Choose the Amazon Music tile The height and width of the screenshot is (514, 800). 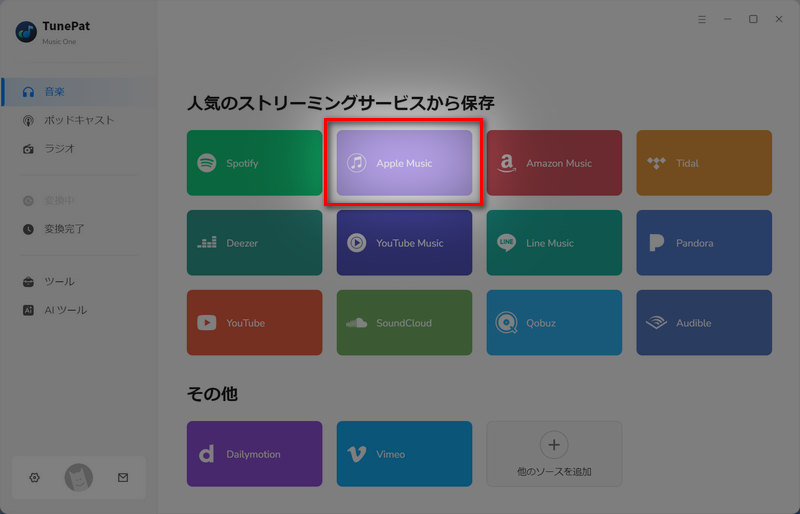554,163
